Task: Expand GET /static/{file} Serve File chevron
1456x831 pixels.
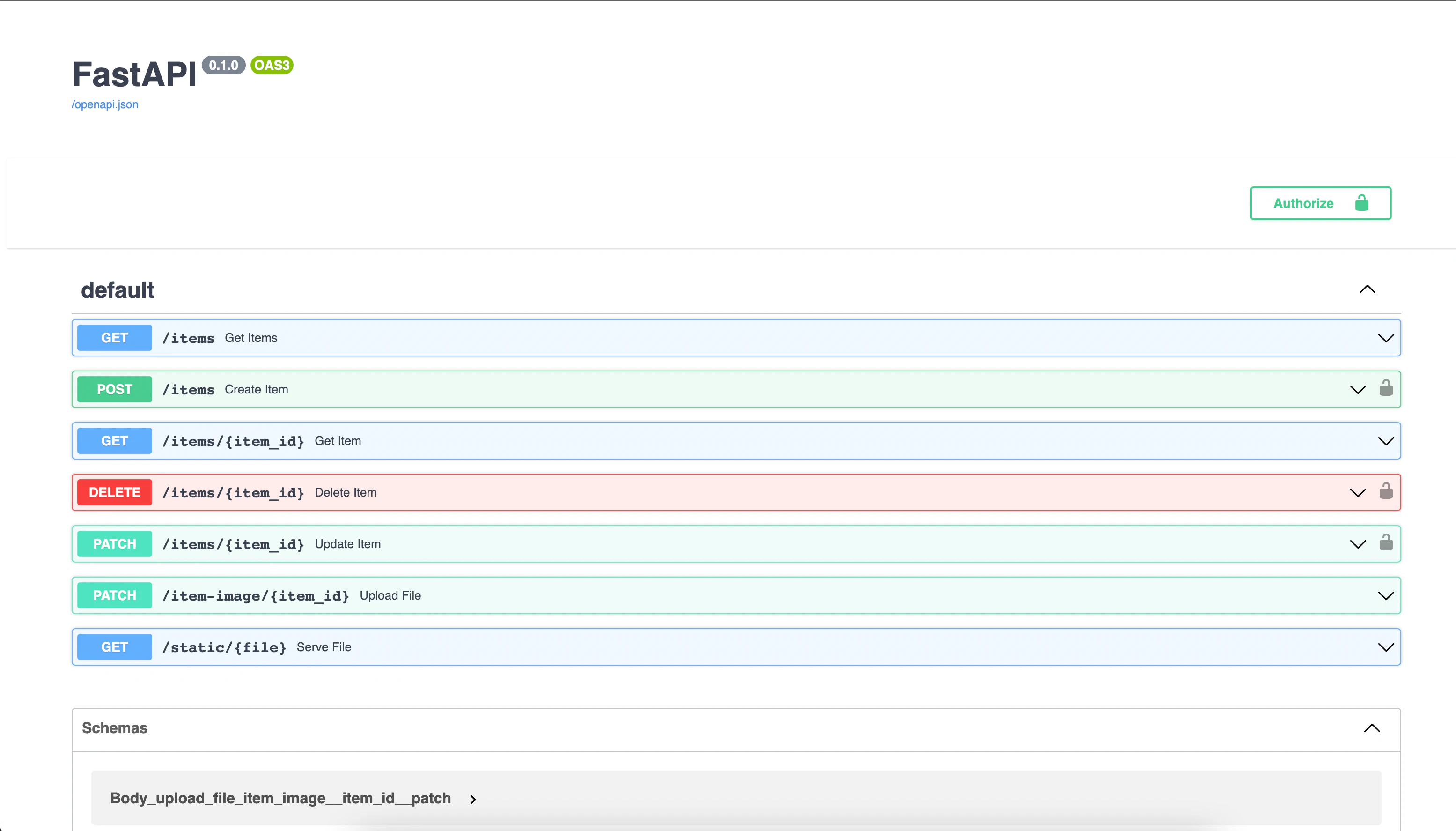Action: click(1385, 646)
